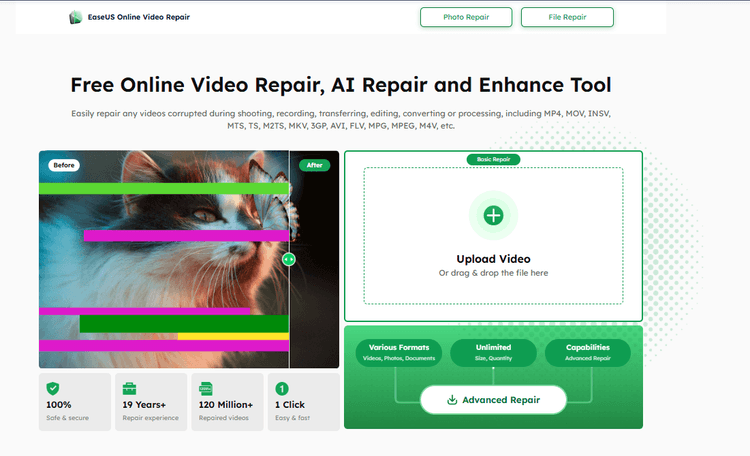
Task: Click the After label on the cat image
Action: point(314,165)
